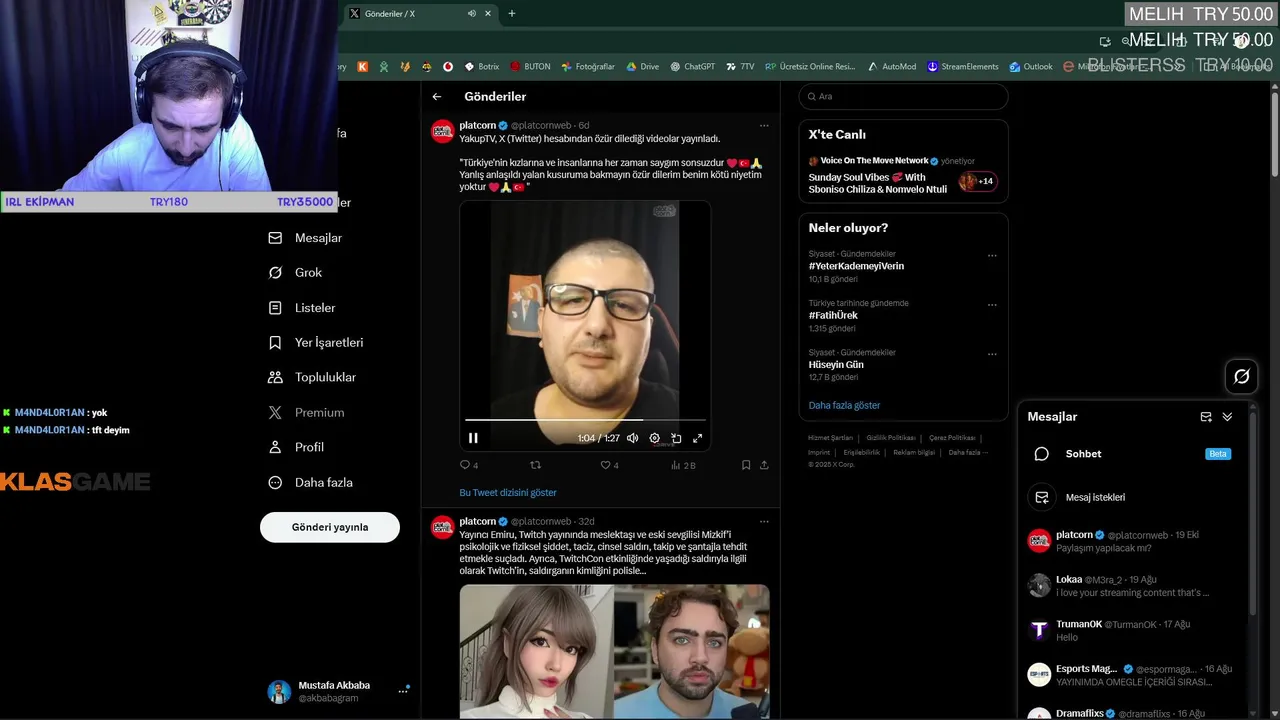The image size is (1280, 720).
Task: Open Lokaa conversation in messages
Action: pos(1133,585)
